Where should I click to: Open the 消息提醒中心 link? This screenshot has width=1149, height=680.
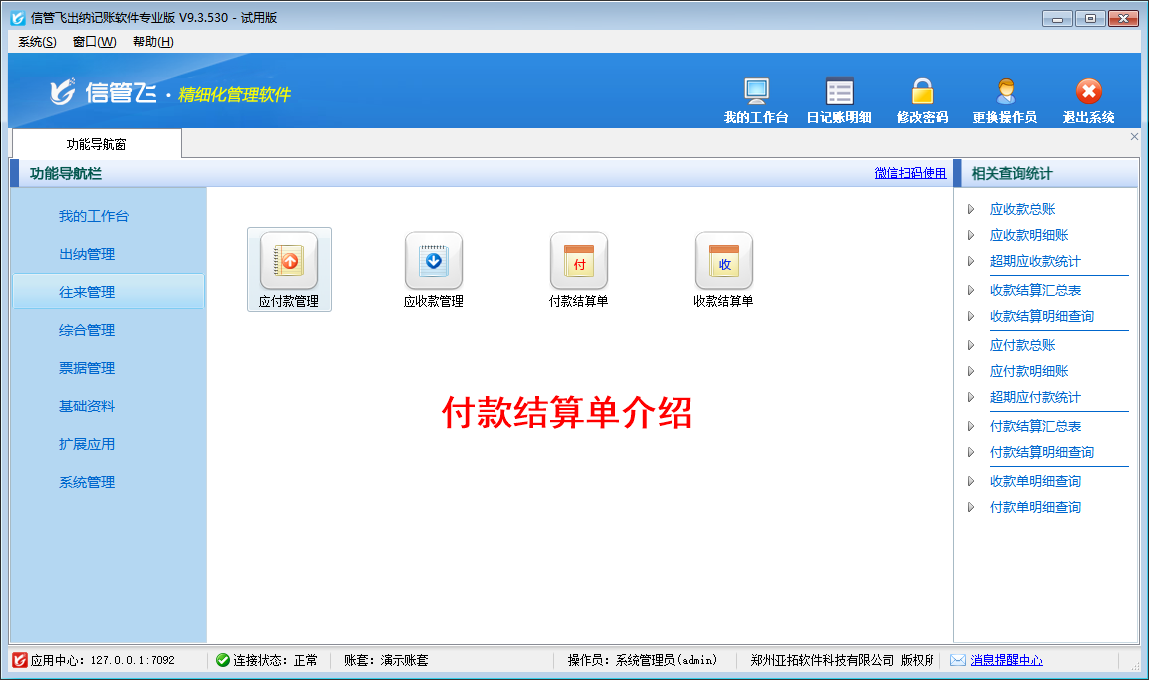point(1006,661)
